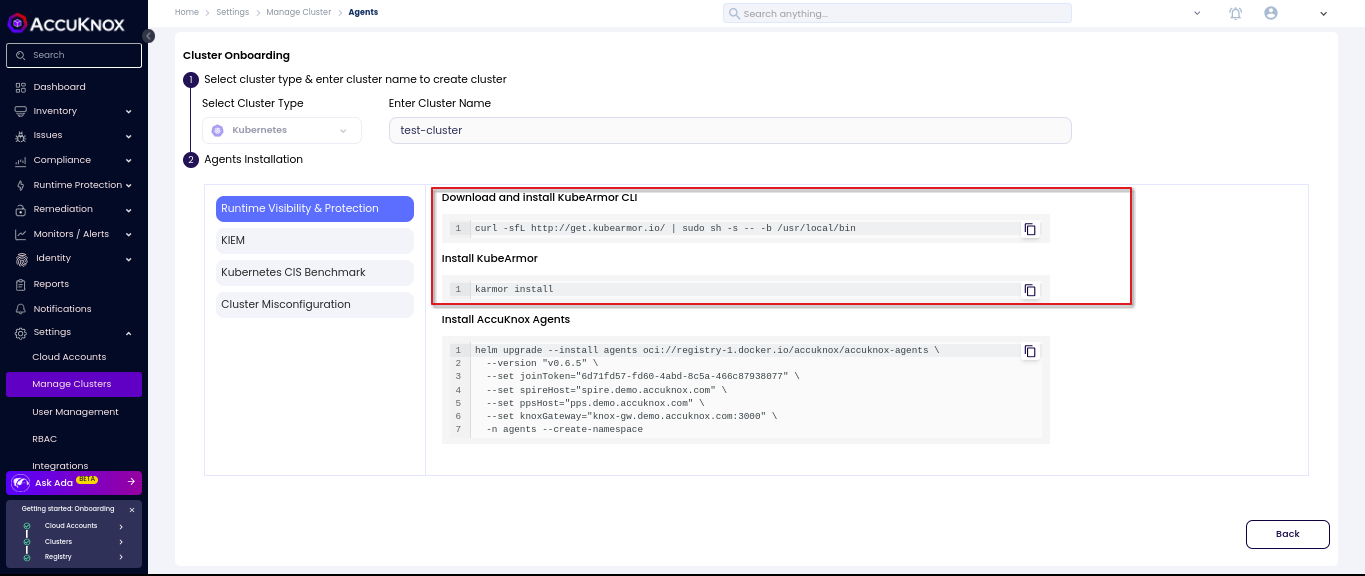Image resolution: width=1365 pixels, height=576 pixels.
Task: Open User Management in sidebar
Action: 75,412
